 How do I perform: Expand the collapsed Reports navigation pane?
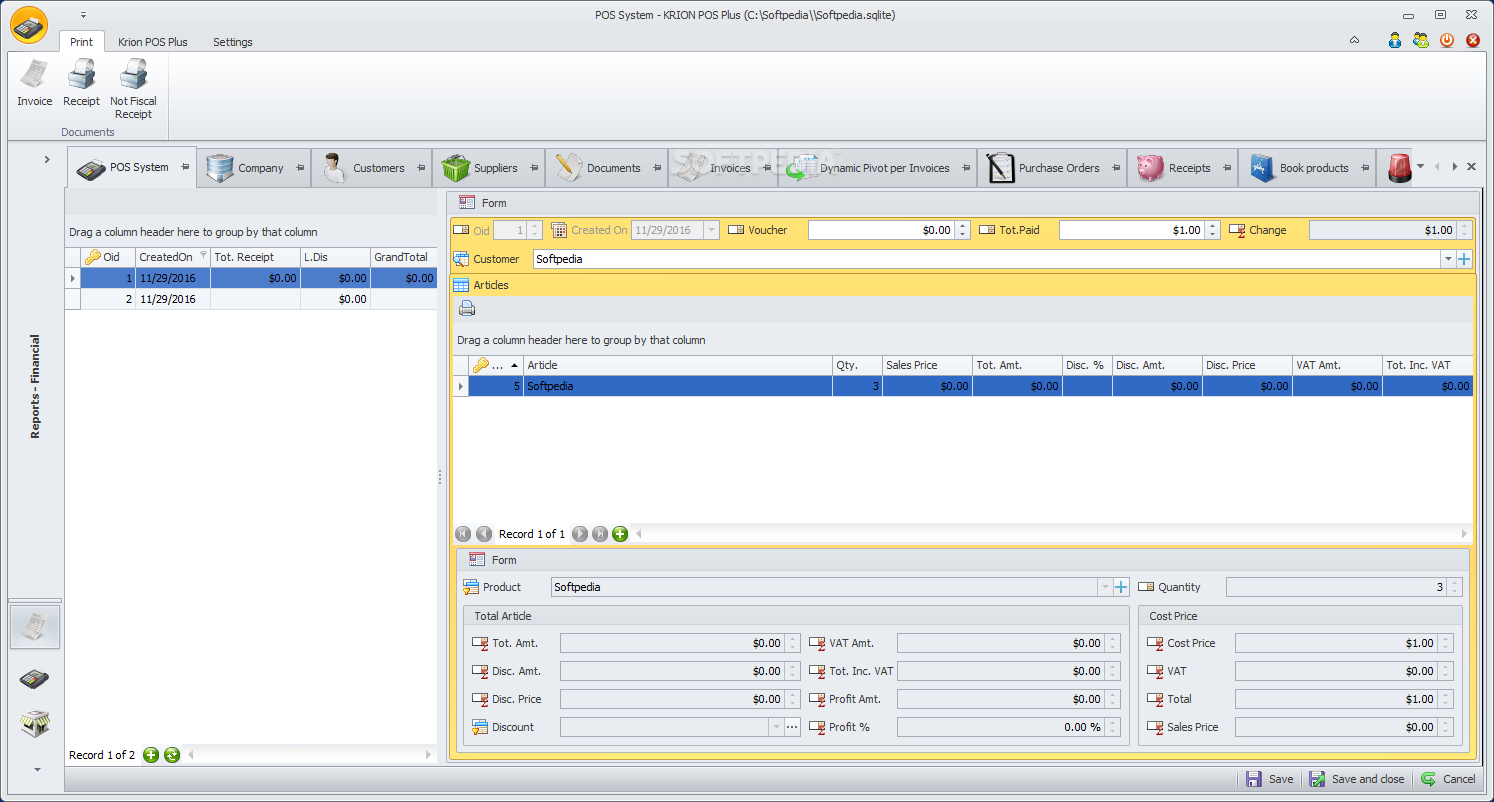point(46,159)
